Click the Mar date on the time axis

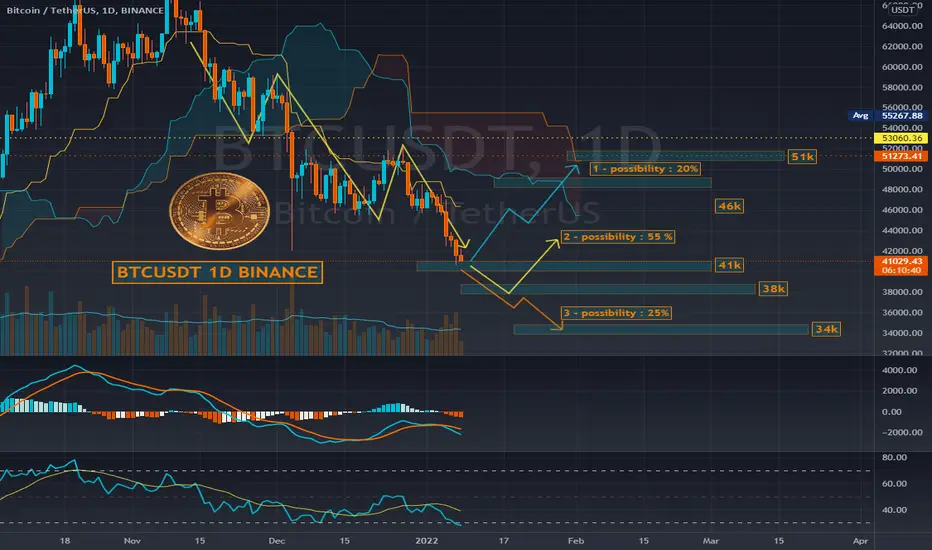tap(711, 540)
